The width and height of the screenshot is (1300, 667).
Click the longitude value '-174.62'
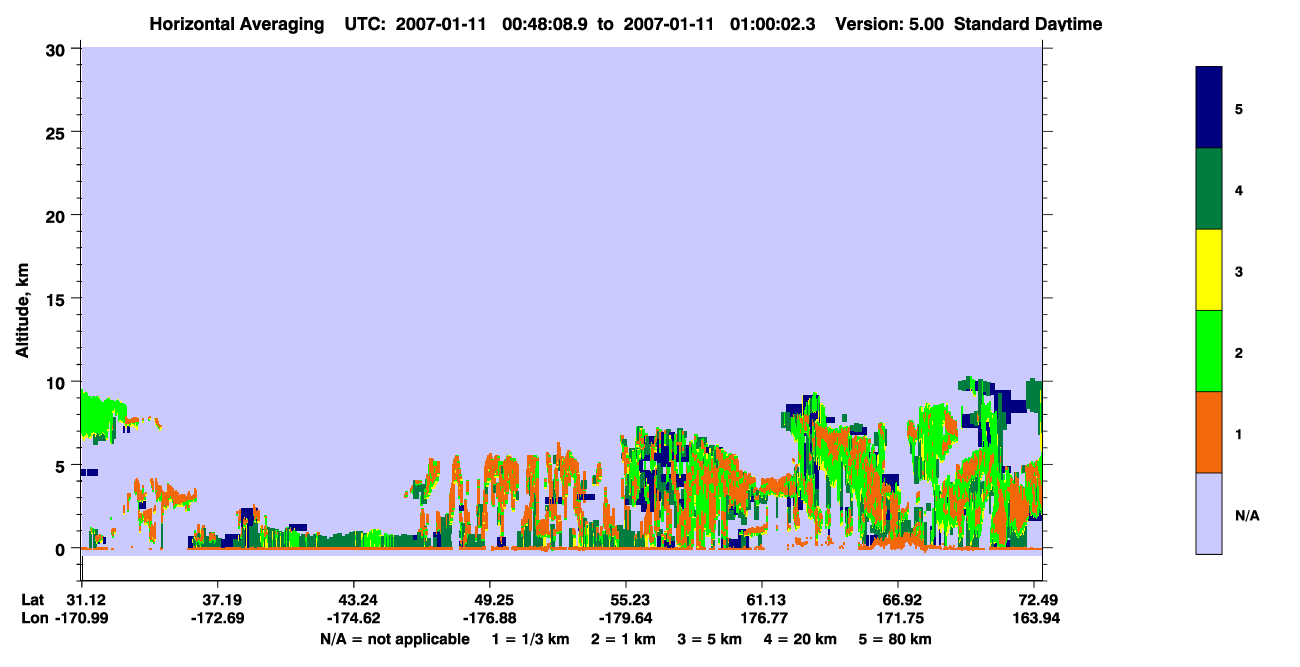click(353, 618)
